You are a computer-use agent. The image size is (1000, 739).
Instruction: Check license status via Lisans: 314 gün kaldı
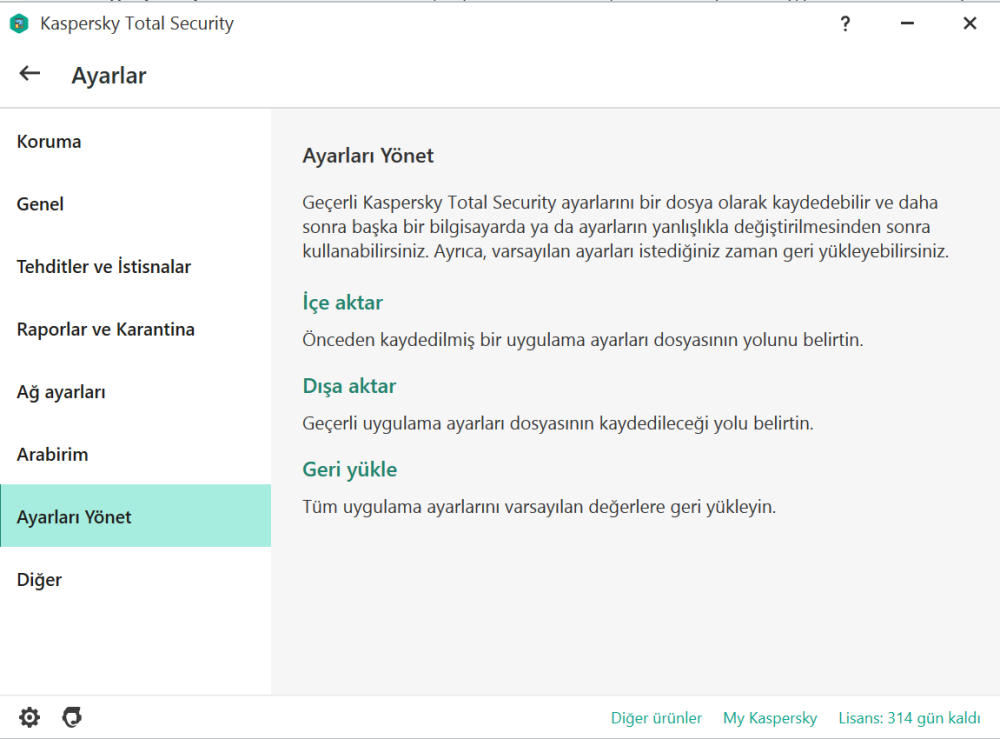pyautogui.click(x=909, y=717)
